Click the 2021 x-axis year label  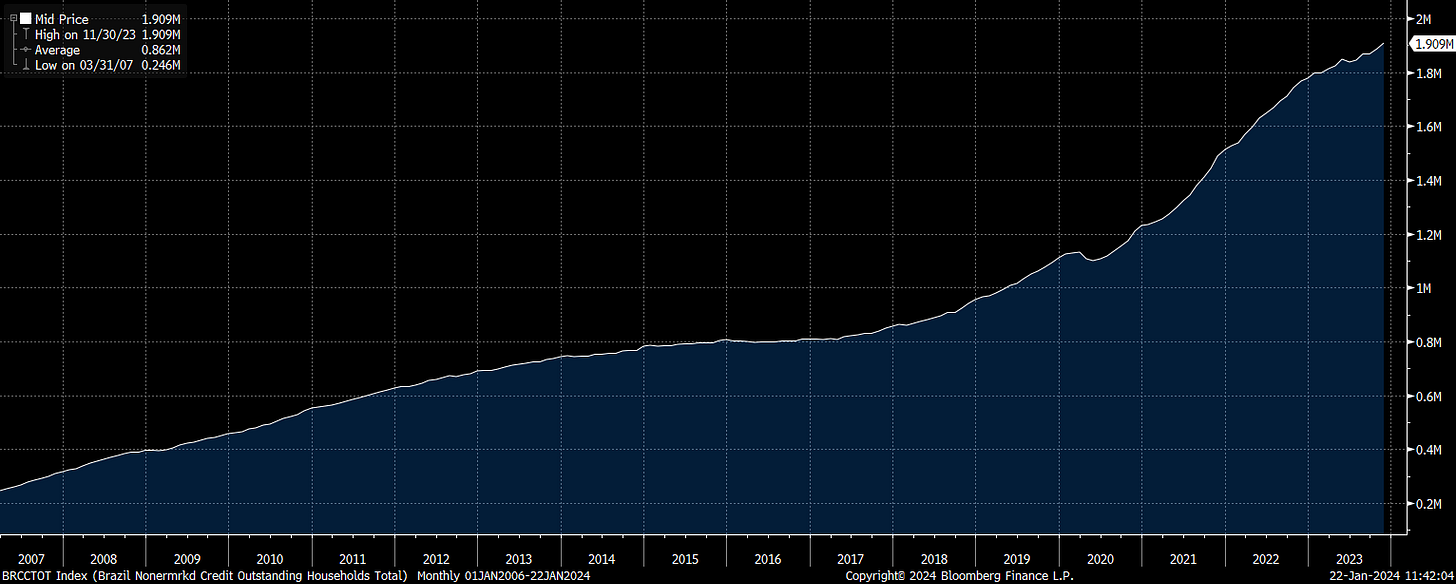1183,559
